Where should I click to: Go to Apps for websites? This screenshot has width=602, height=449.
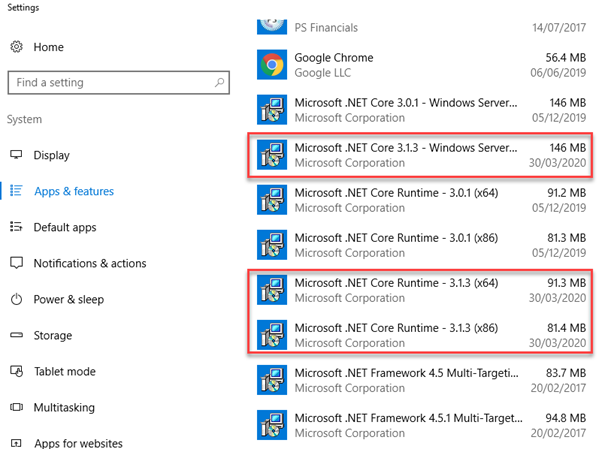coord(78,442)
